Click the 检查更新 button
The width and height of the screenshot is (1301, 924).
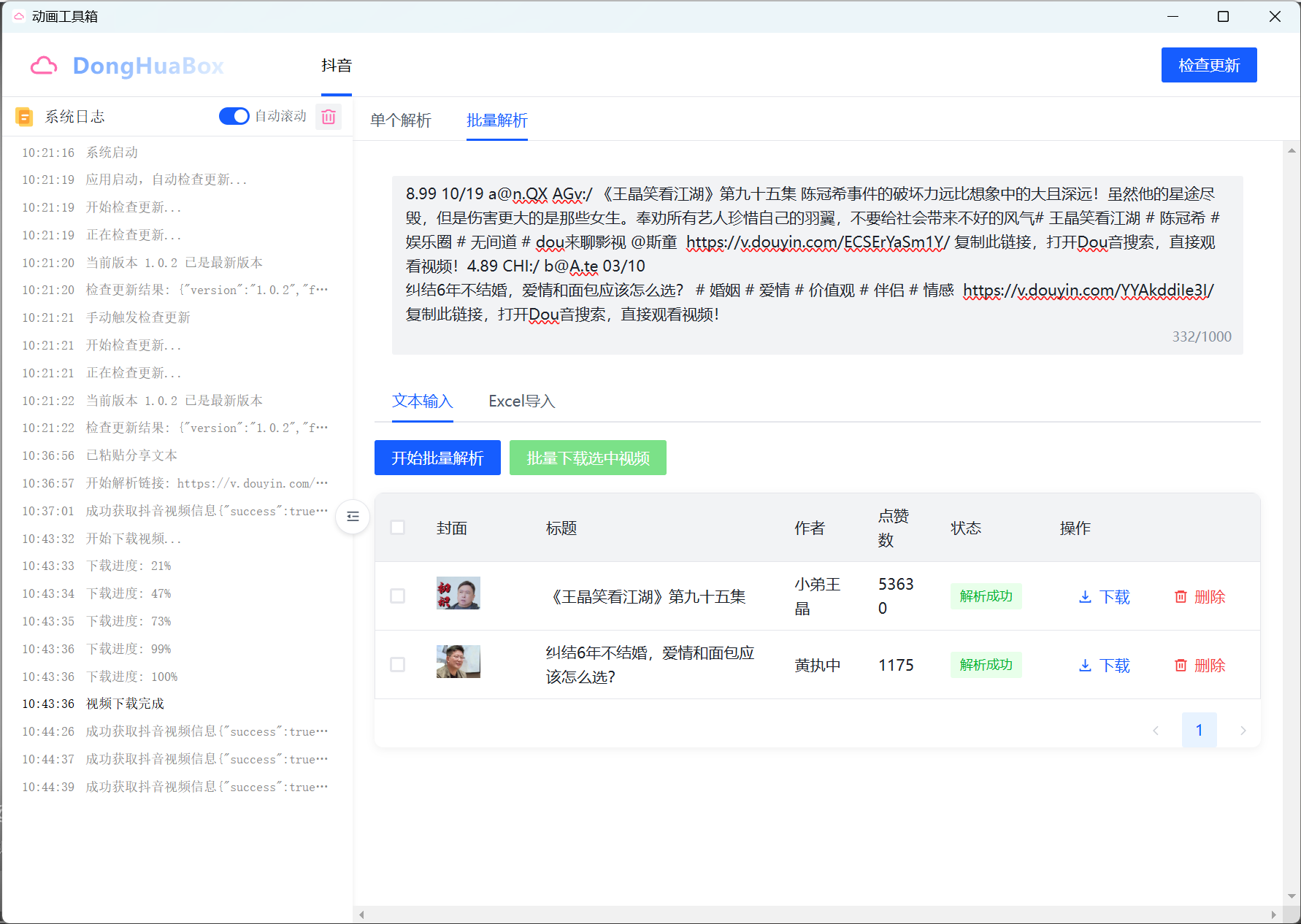click(1209, 65)
